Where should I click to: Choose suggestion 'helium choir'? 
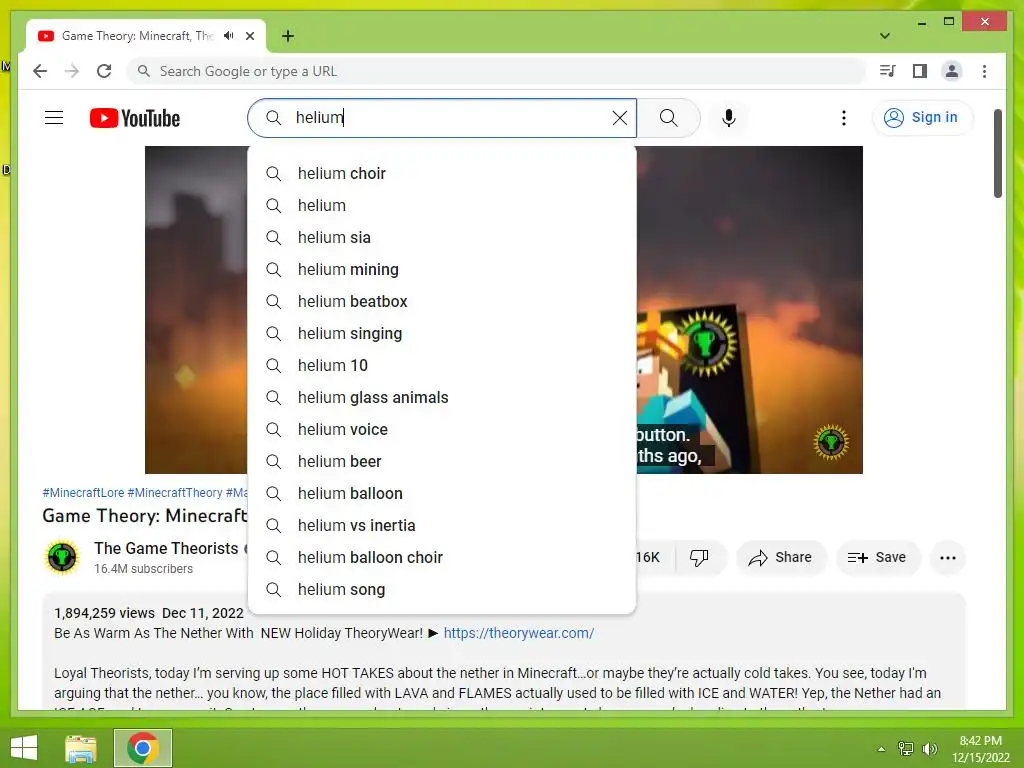[441, 173]
